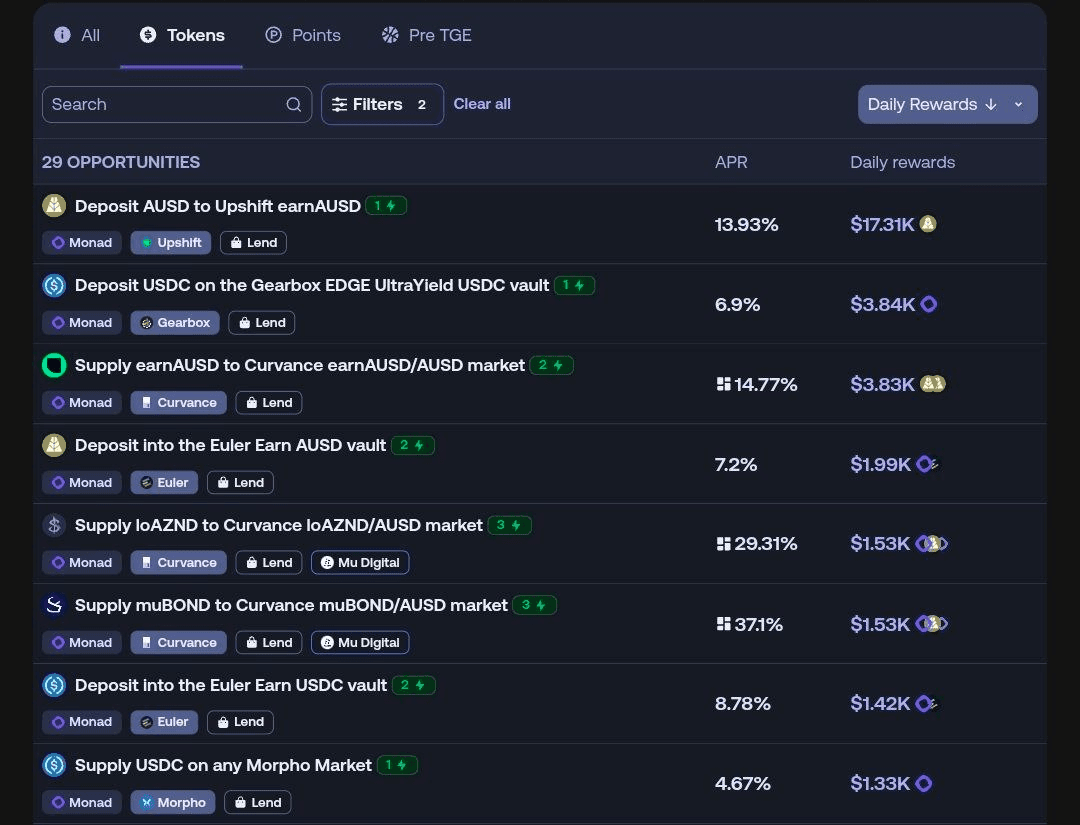The height and width of the screenshot is (825, 1080).
Task: Toggle the Gearbox protocol tag filter
Action: tap(175, 322)
